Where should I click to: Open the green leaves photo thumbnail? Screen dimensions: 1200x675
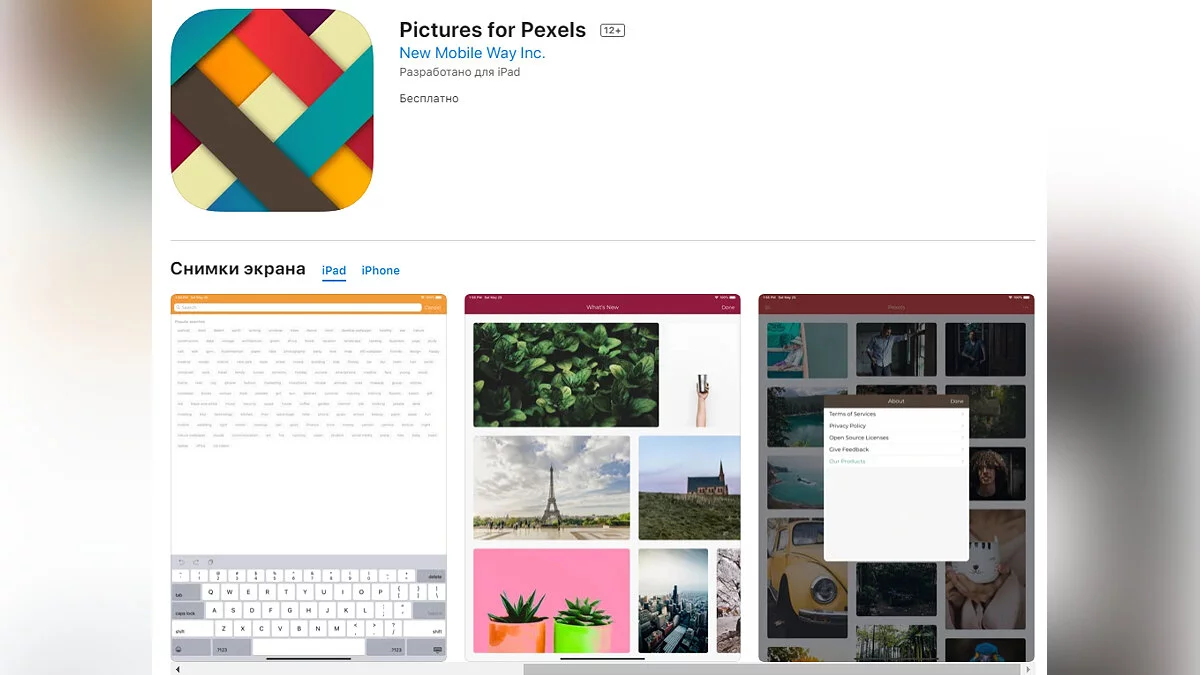pos(566,374)
